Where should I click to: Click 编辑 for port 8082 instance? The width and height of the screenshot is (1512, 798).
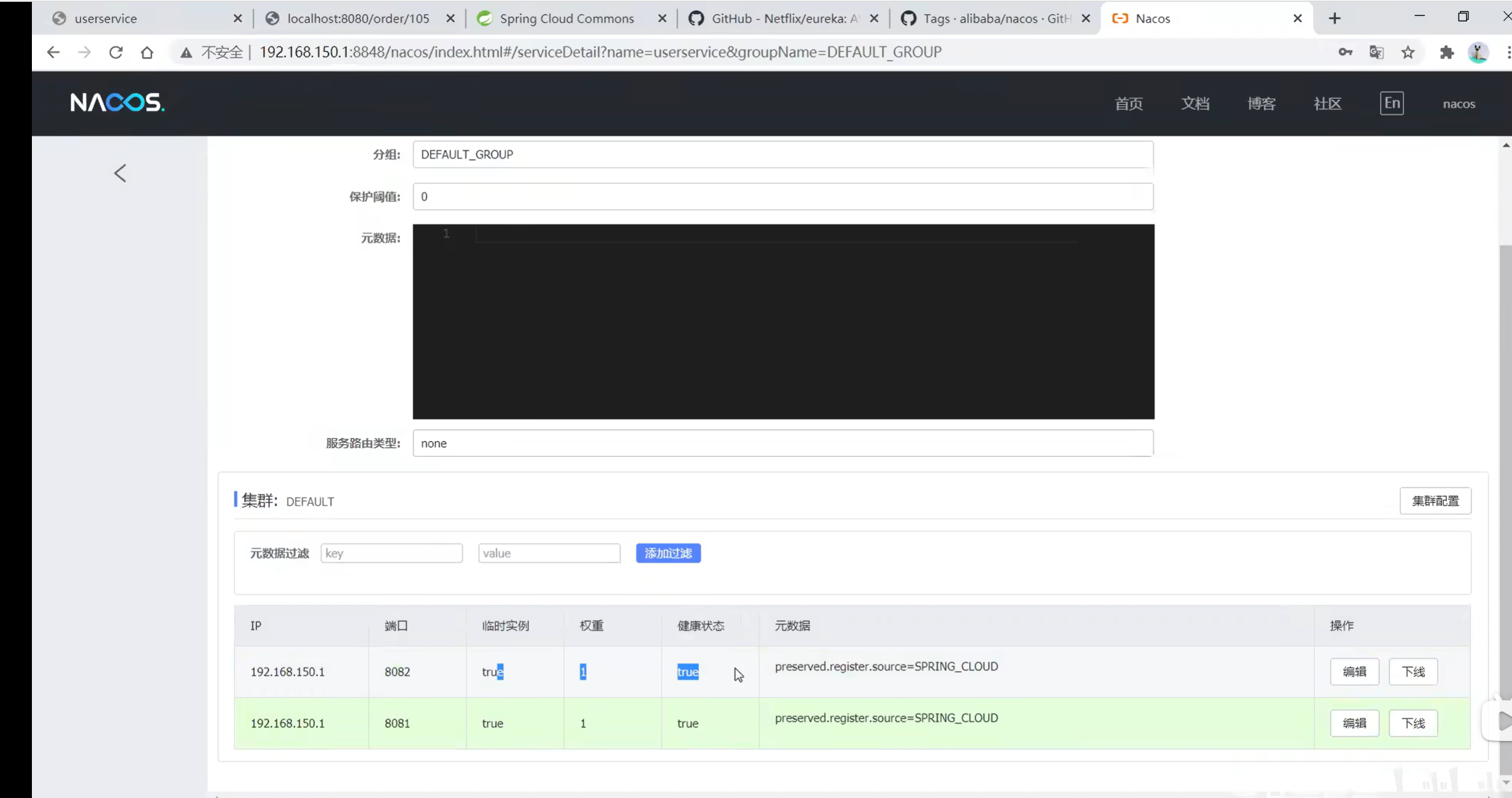coord(1354,672)
